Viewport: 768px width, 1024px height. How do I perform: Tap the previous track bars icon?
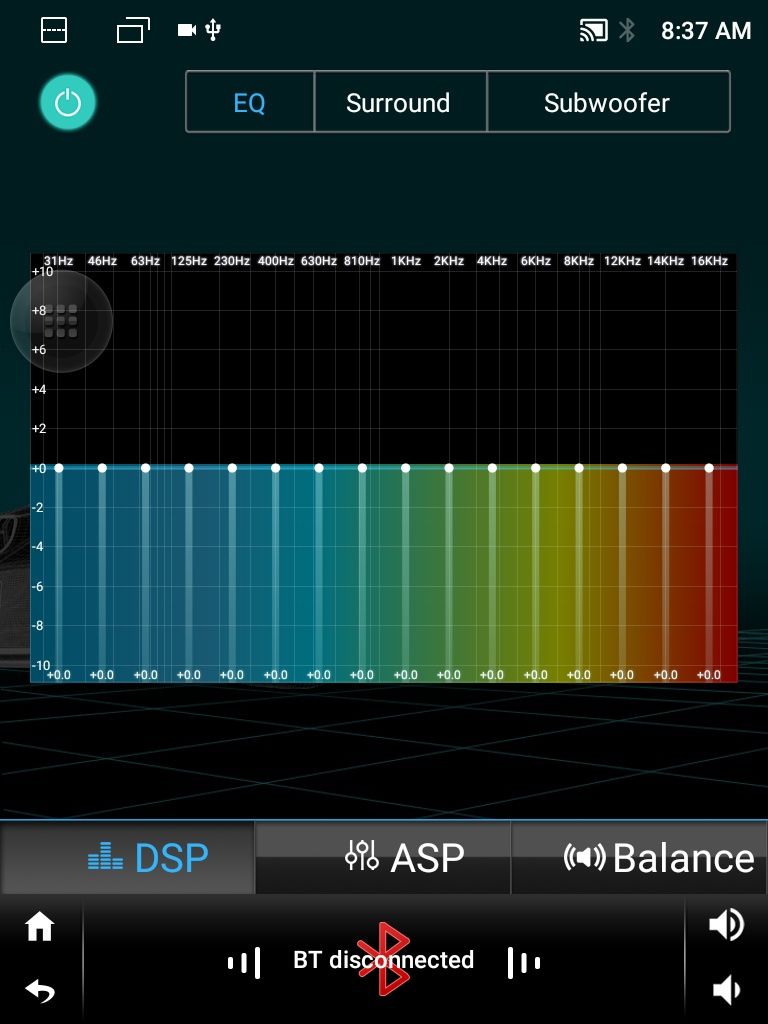(x=244, y=962)
